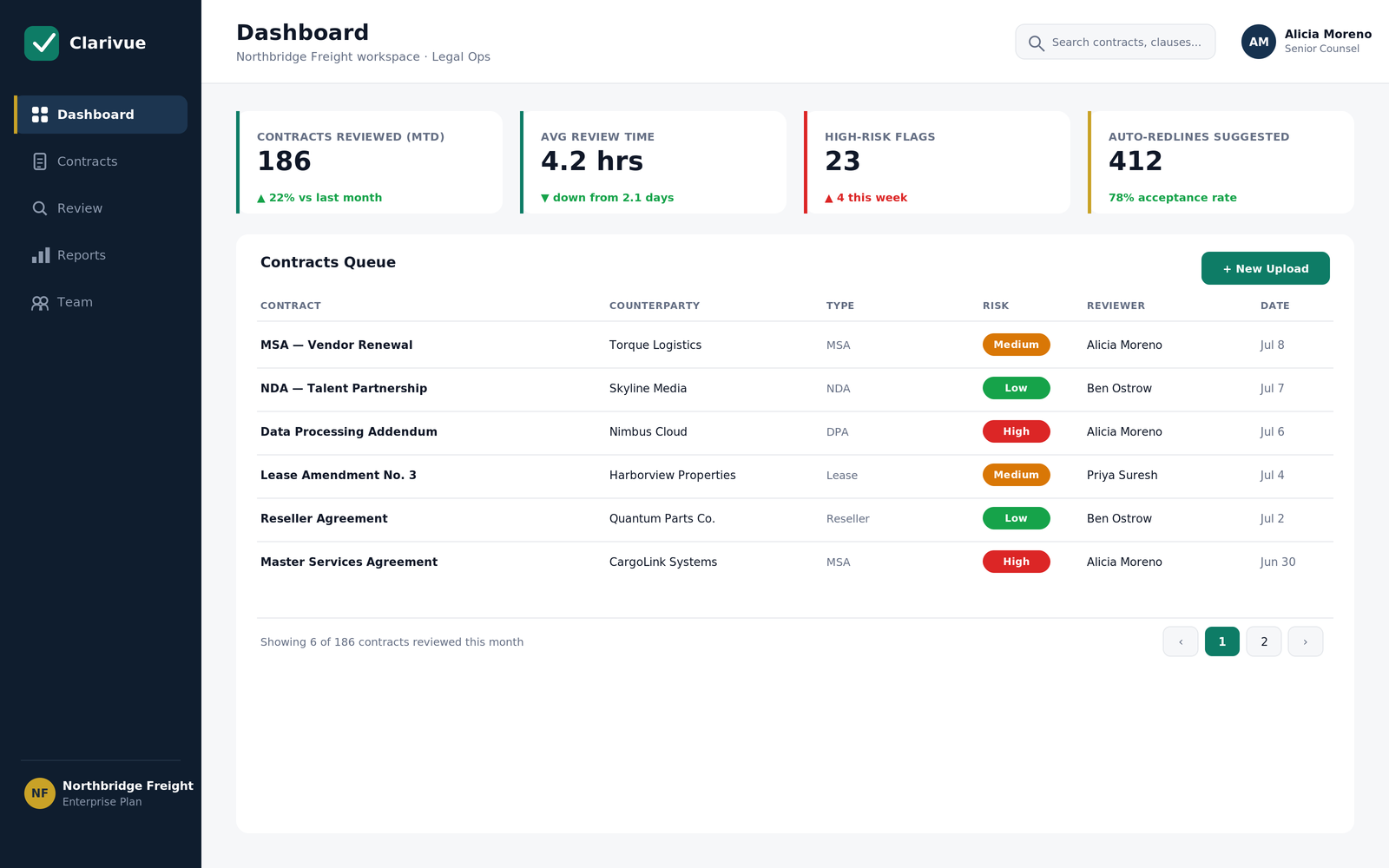Sort by the TYPE column header
The height and width of the screenshot is (868, 1389).
coord(840,306)
